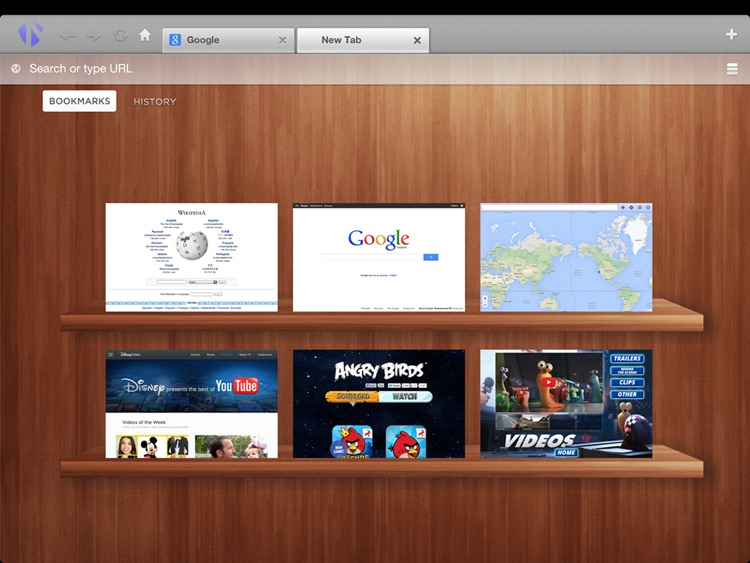Reload the page with the refresh icon
This screenshot has height=563, width=750.
(x=120, y=36)
